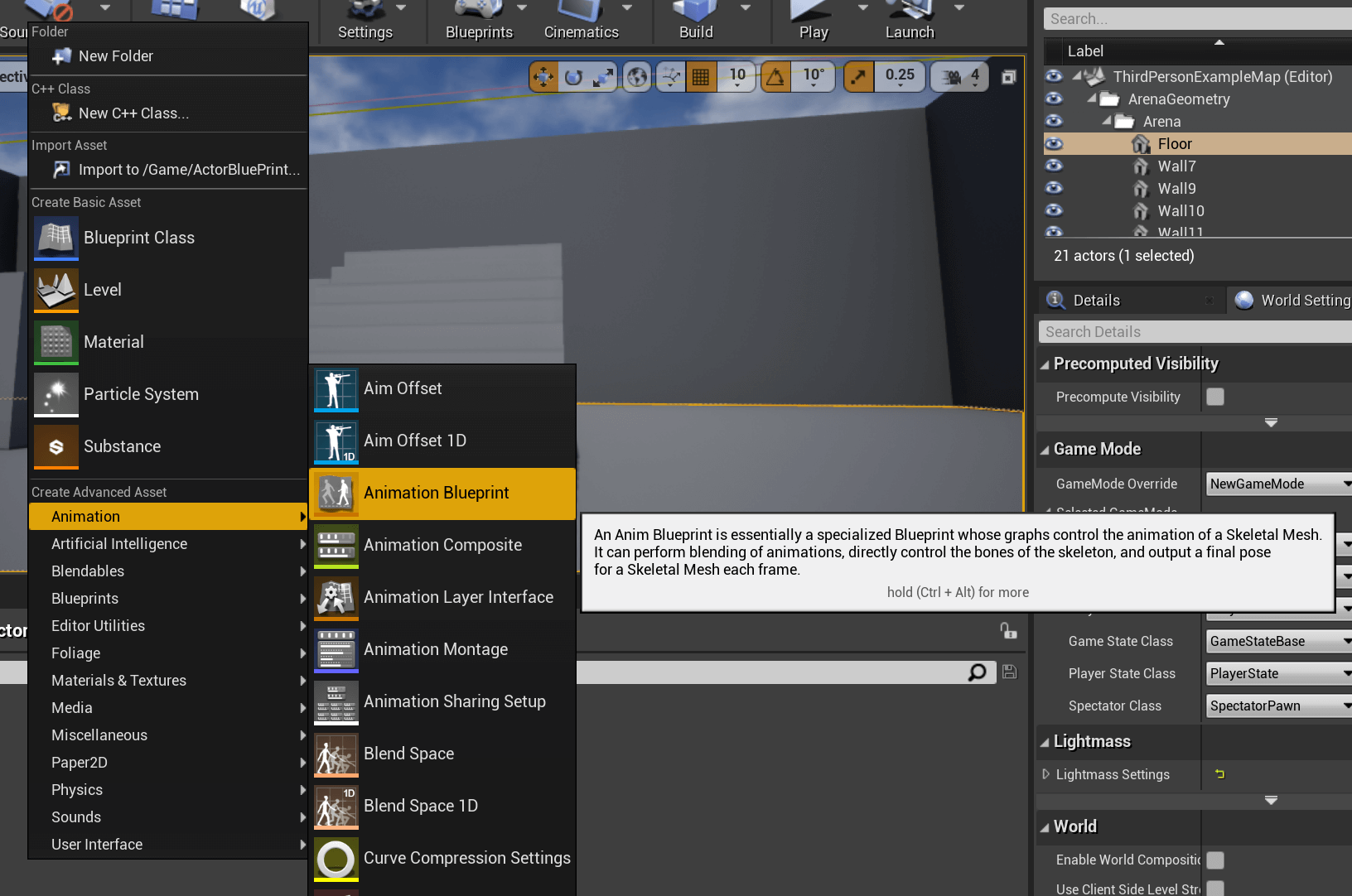Collapse the Precomputed Visibility section
The width and height of the screenshot is (1352, 896).
click(x=1045, y=364)
